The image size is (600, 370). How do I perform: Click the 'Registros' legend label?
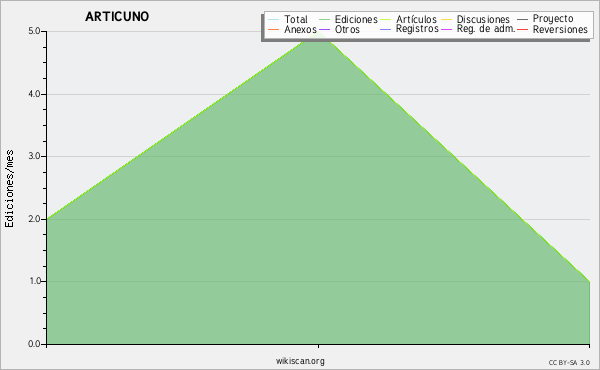click(x=417, y=29)
